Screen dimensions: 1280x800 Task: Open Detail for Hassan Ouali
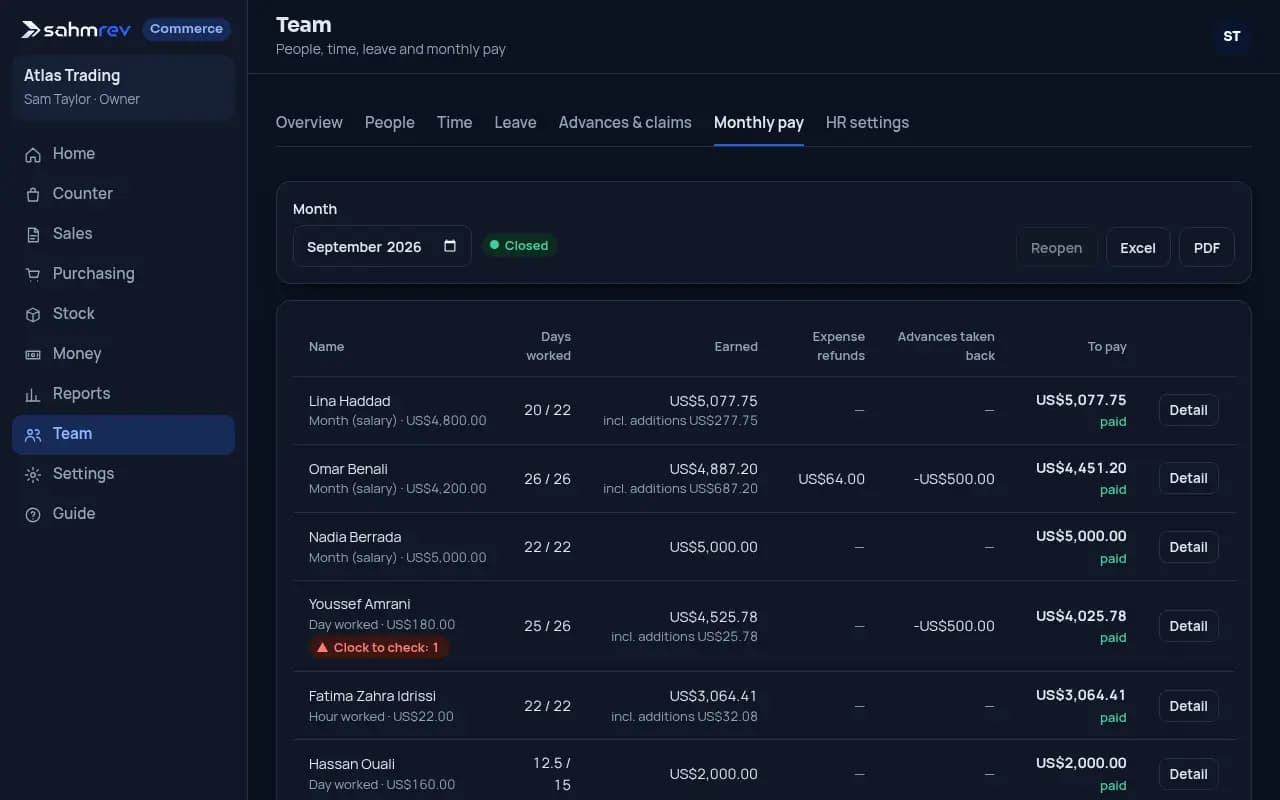pyautogui.click(x=1188, y=774)
